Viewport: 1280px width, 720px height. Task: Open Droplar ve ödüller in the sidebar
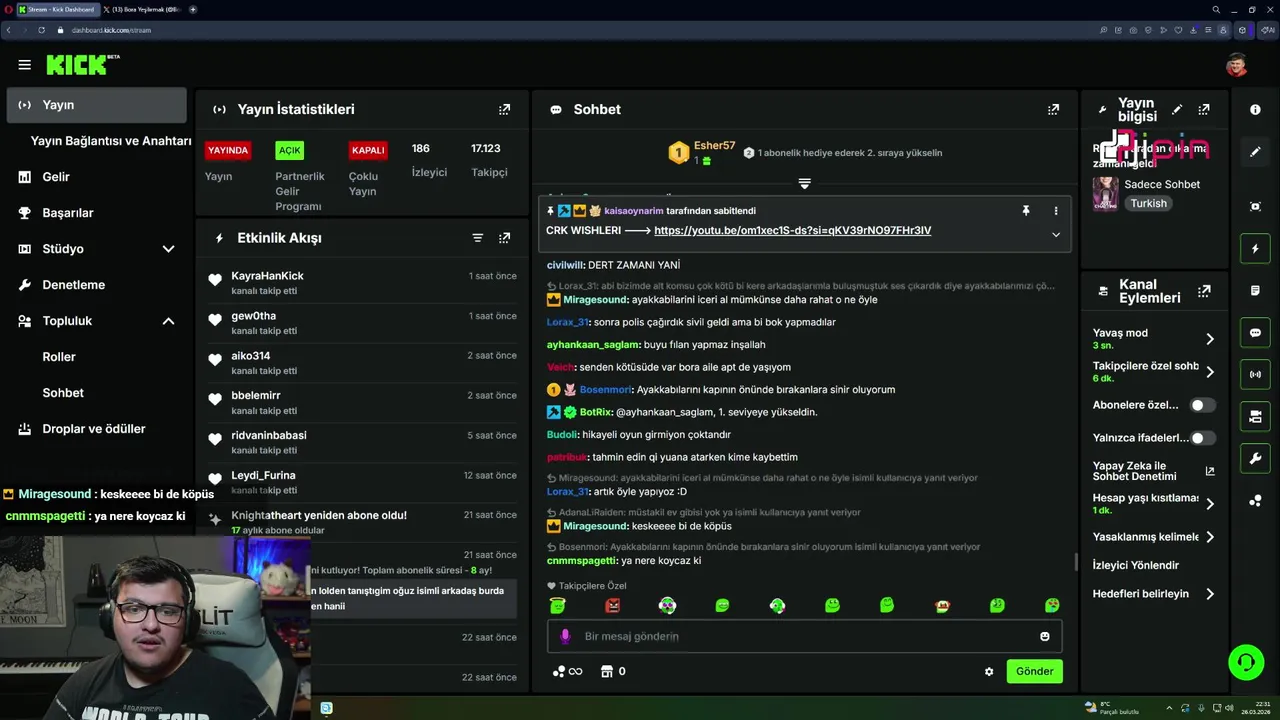point(96,429)
